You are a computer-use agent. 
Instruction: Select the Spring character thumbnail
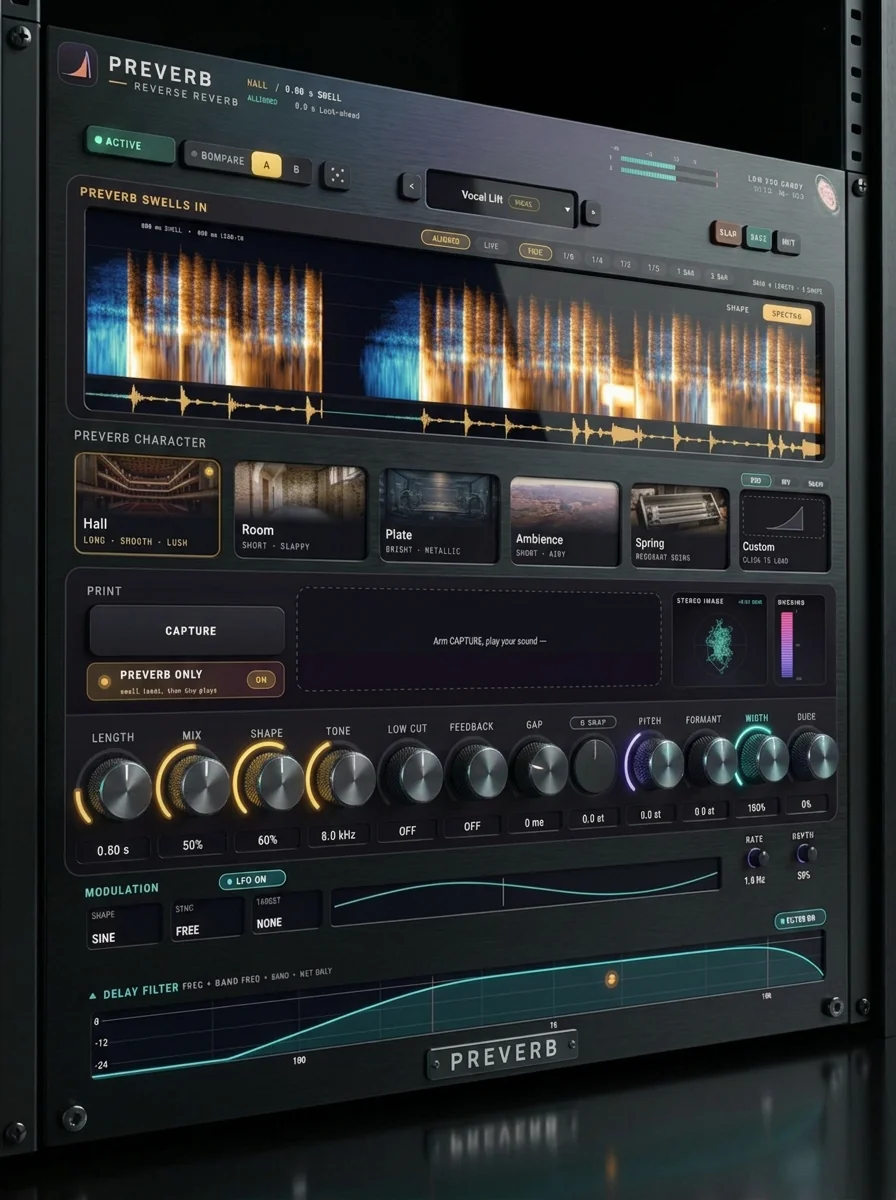(679, 527)
